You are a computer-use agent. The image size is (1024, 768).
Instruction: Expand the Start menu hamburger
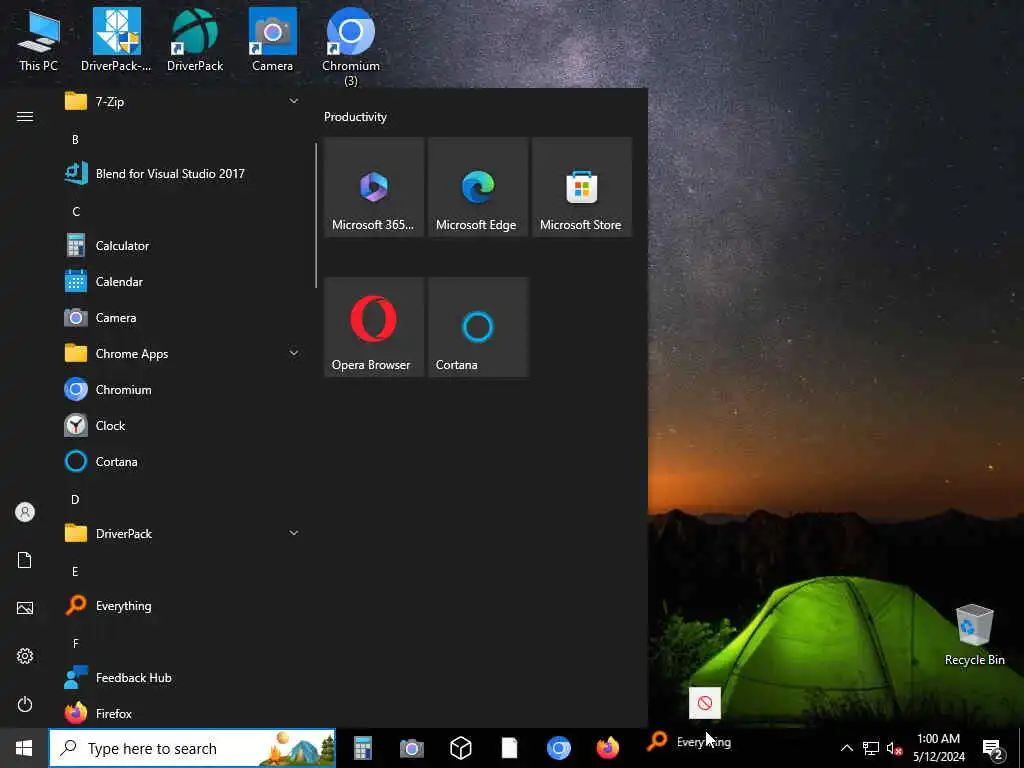pos(25,116)
